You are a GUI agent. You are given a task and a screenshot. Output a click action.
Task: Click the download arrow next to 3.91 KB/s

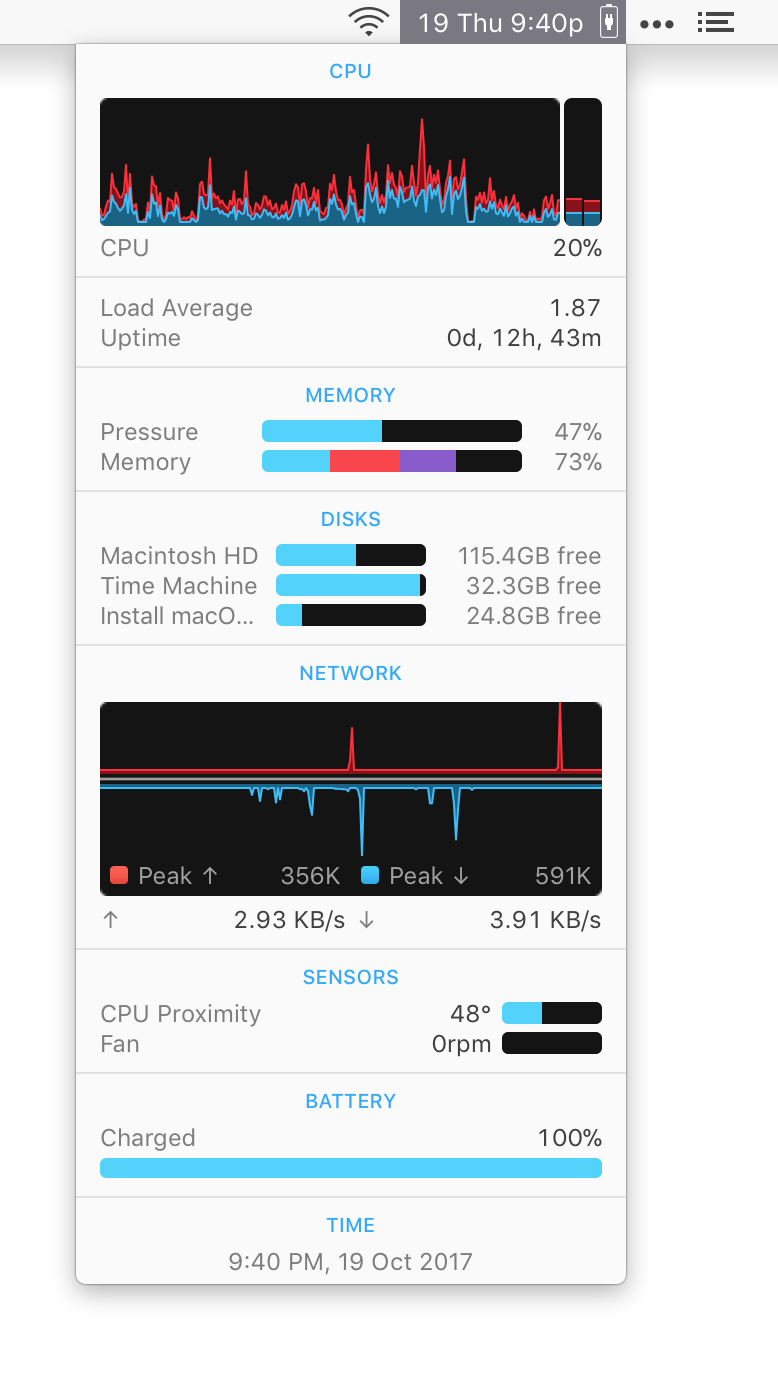coord(366,920)
